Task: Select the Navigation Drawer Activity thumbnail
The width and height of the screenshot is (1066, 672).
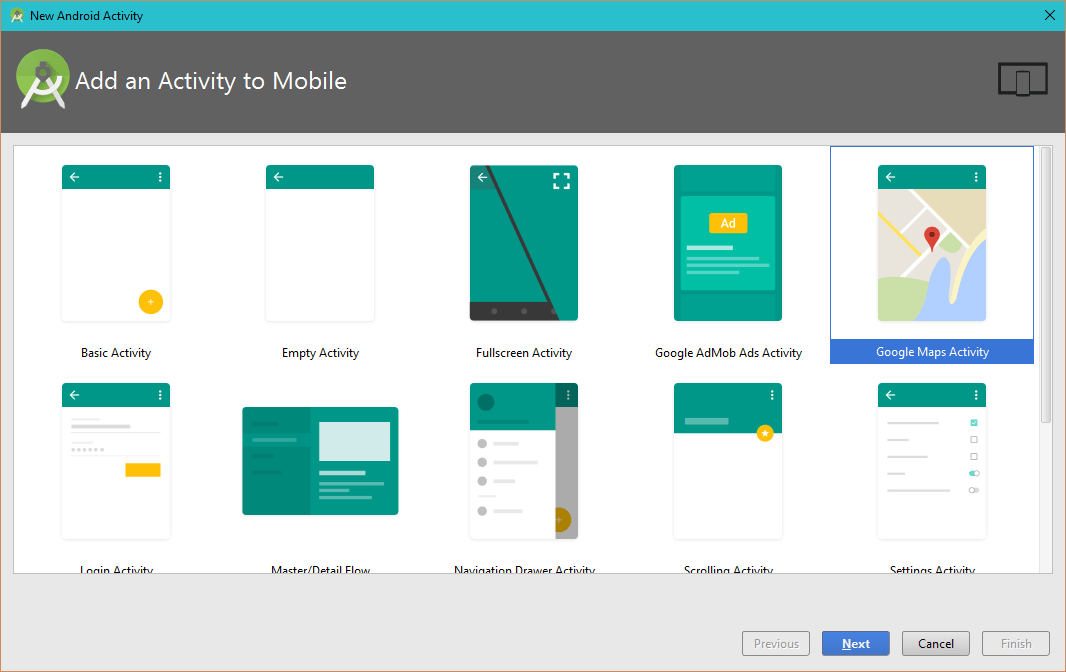Action: [523, 460]
